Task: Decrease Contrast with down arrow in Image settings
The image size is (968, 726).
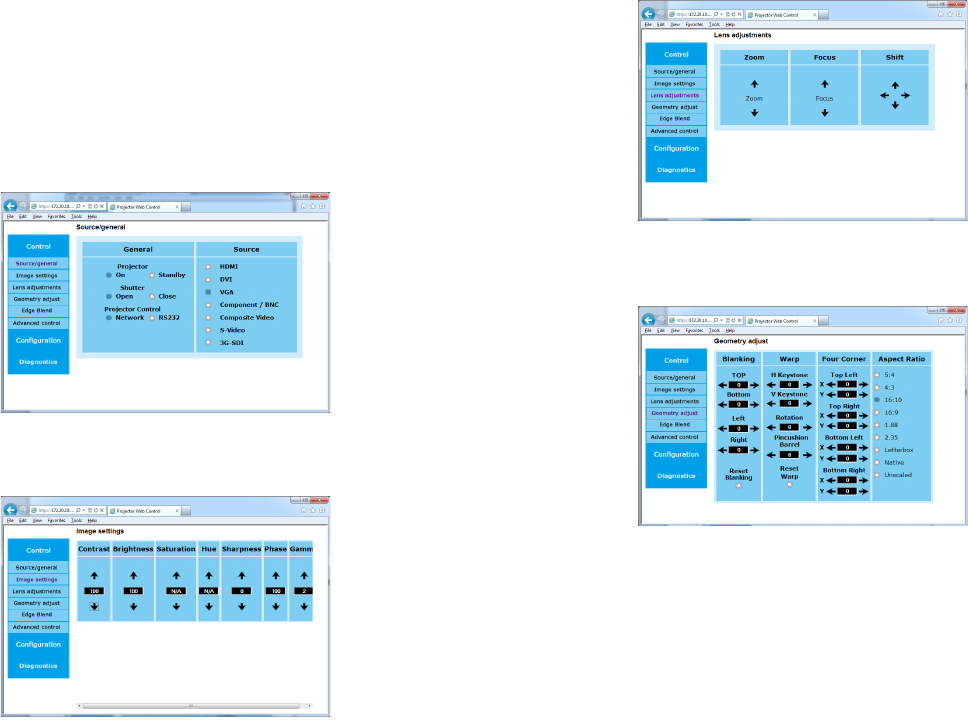Action: [x=94, y=607]
